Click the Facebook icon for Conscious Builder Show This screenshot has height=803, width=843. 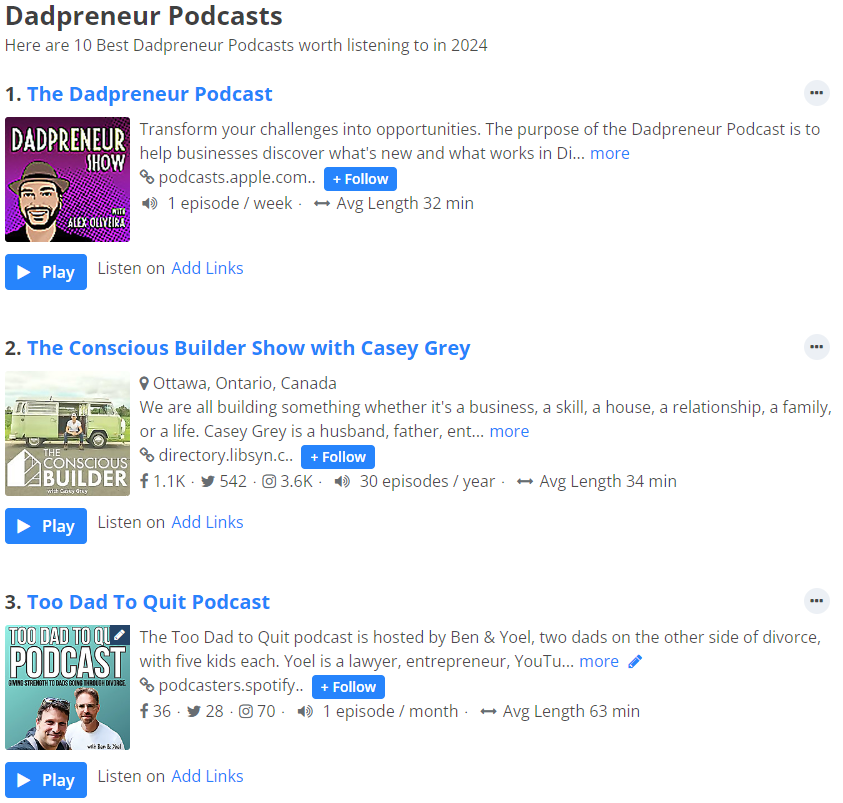coord(144,481)
